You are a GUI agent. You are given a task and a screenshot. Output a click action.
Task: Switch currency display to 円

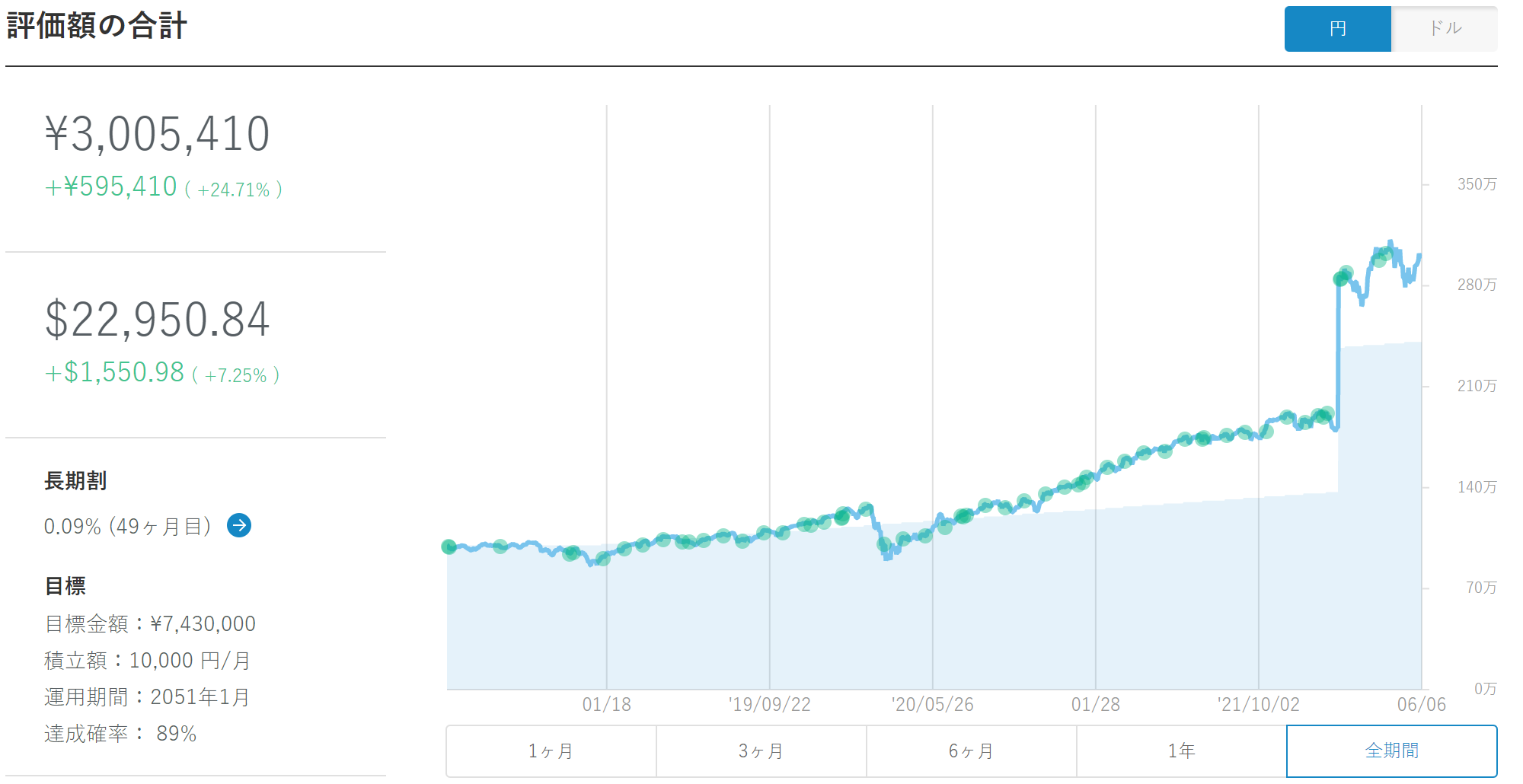point(1337,29)
